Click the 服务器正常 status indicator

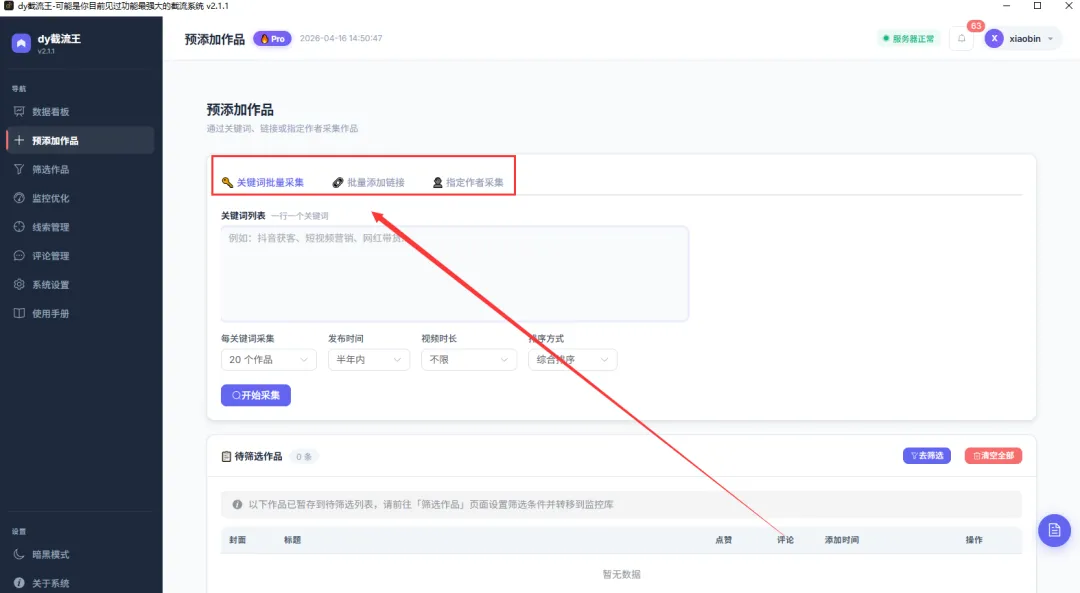pos(908,39)
